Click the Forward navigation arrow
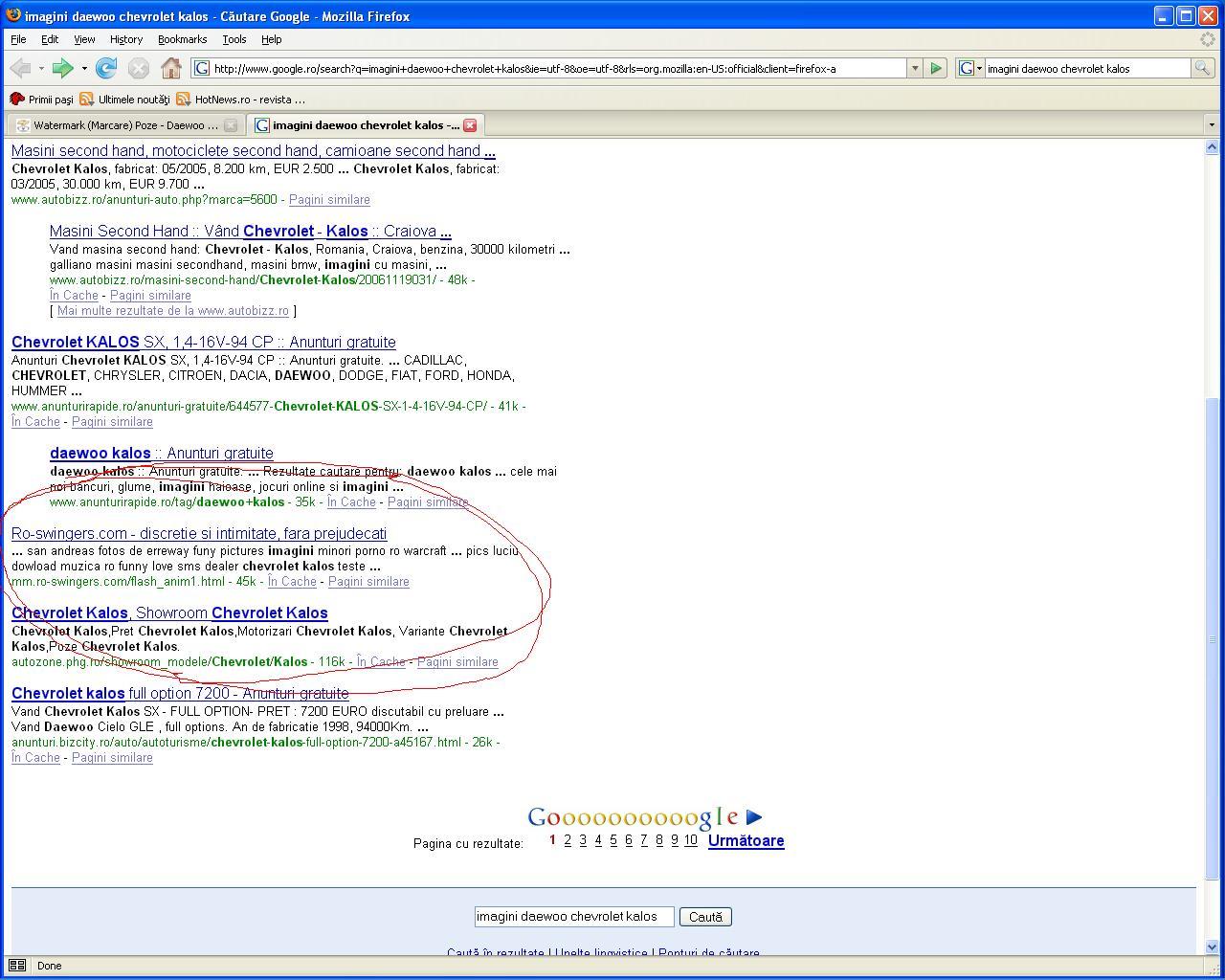1225x980 pixels. point(63,68)
